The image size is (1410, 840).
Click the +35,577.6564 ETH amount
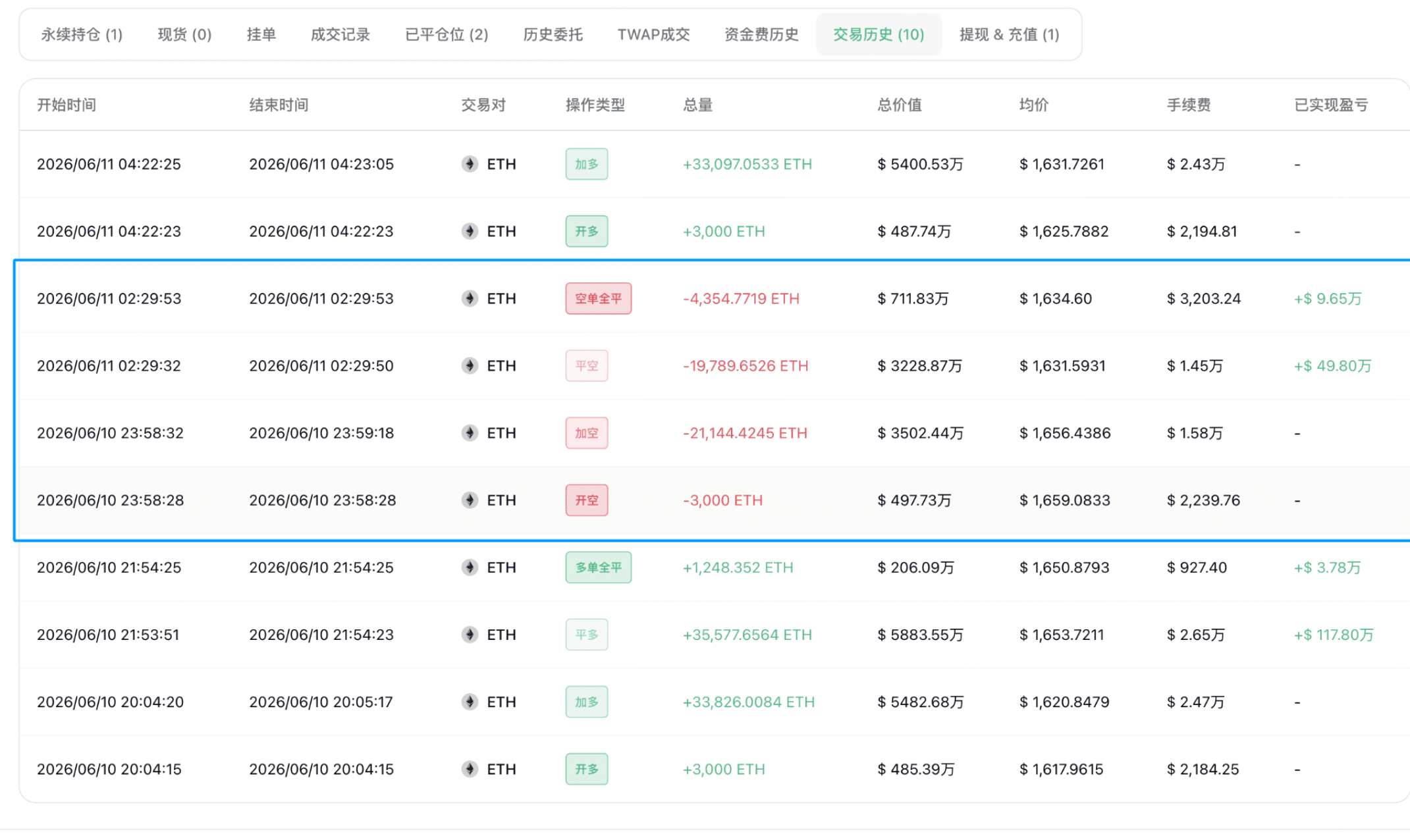pos(747,634)
